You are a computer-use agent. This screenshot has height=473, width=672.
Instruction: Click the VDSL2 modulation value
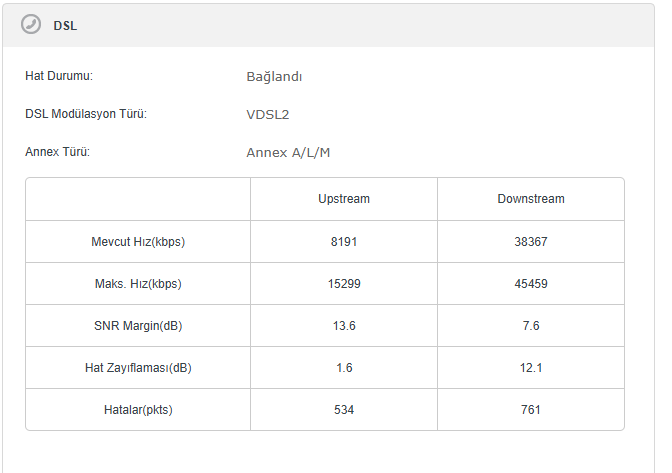(x=267, y=115)
